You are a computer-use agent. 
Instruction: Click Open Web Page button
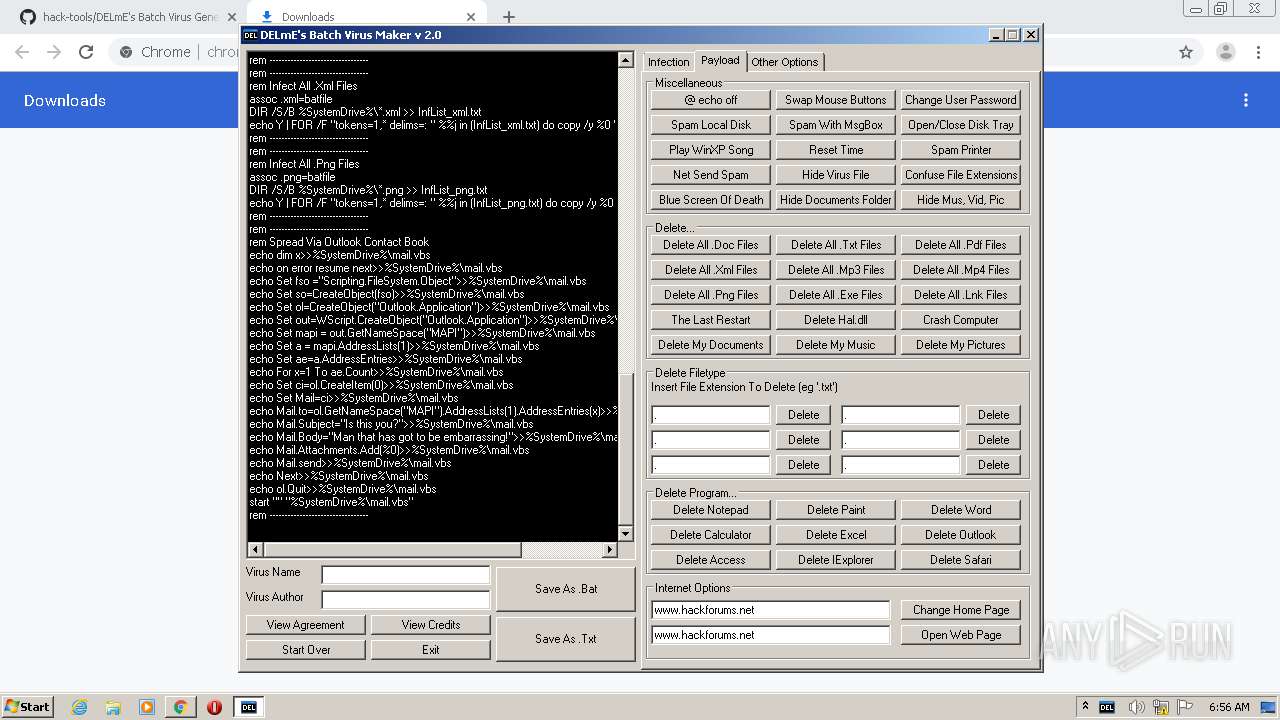(961, 635)
